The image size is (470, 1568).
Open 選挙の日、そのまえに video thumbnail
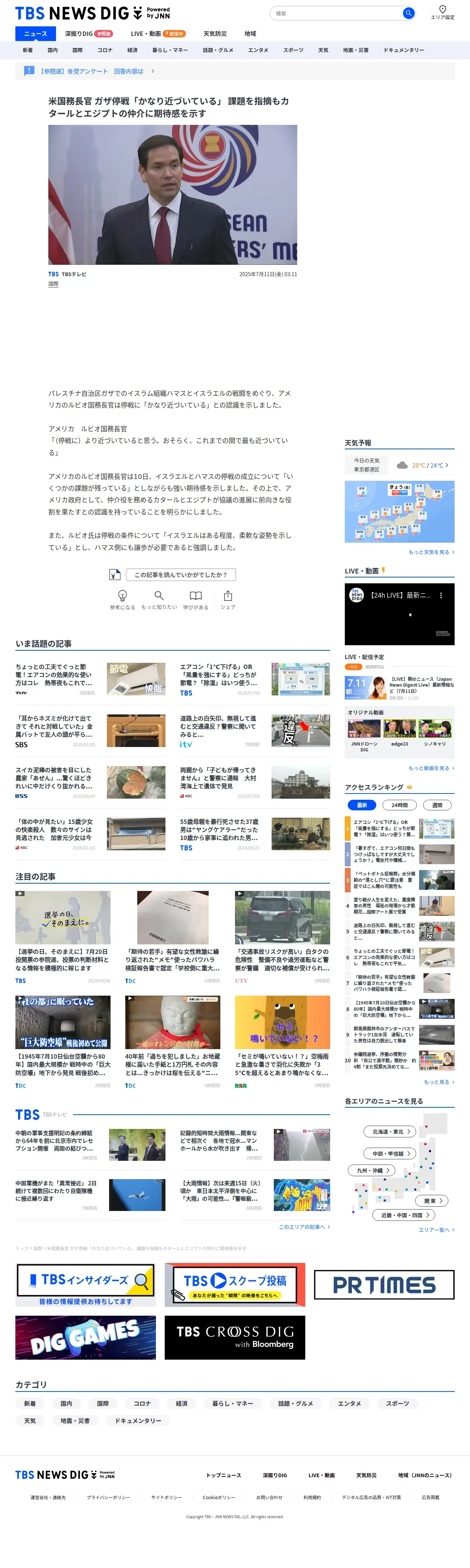63,917
